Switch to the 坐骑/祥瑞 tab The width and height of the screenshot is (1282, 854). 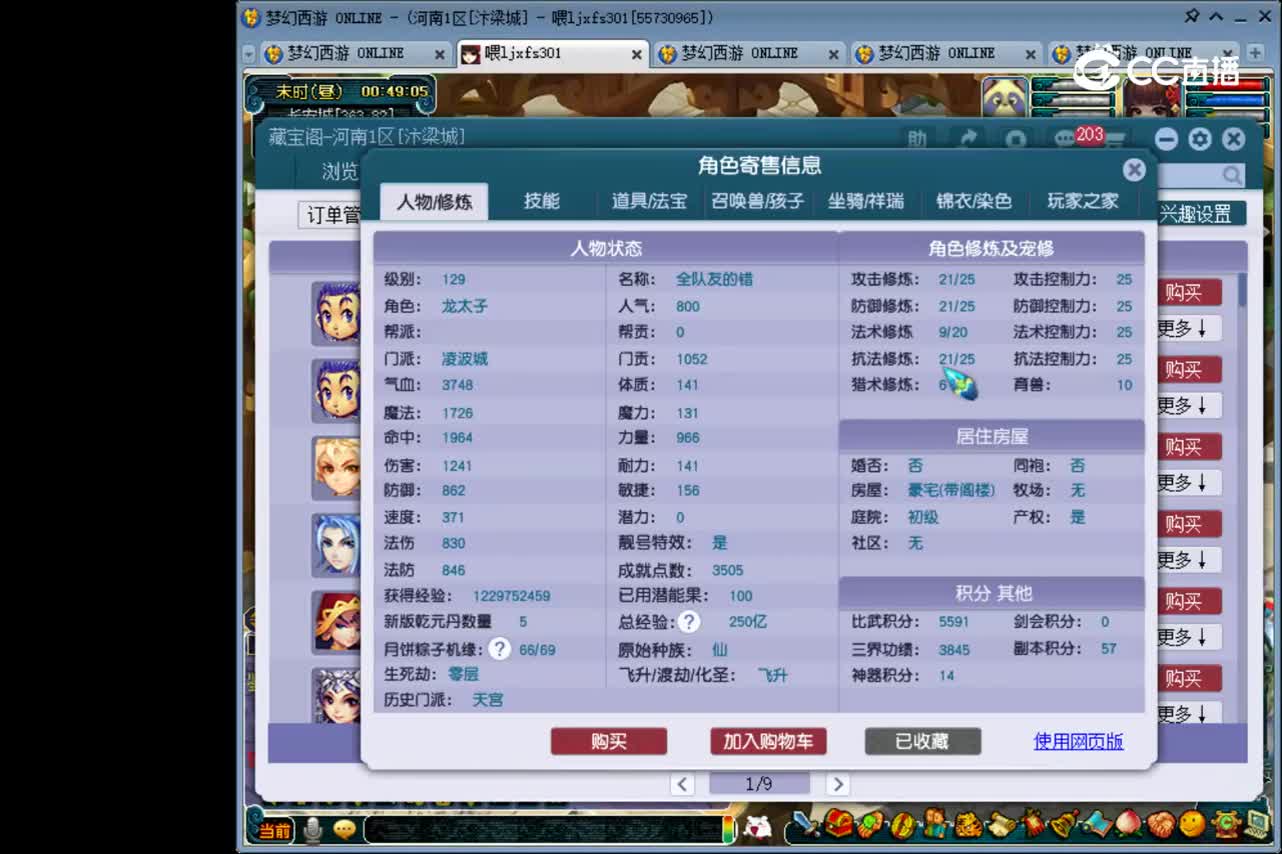(x=866, y=201)
